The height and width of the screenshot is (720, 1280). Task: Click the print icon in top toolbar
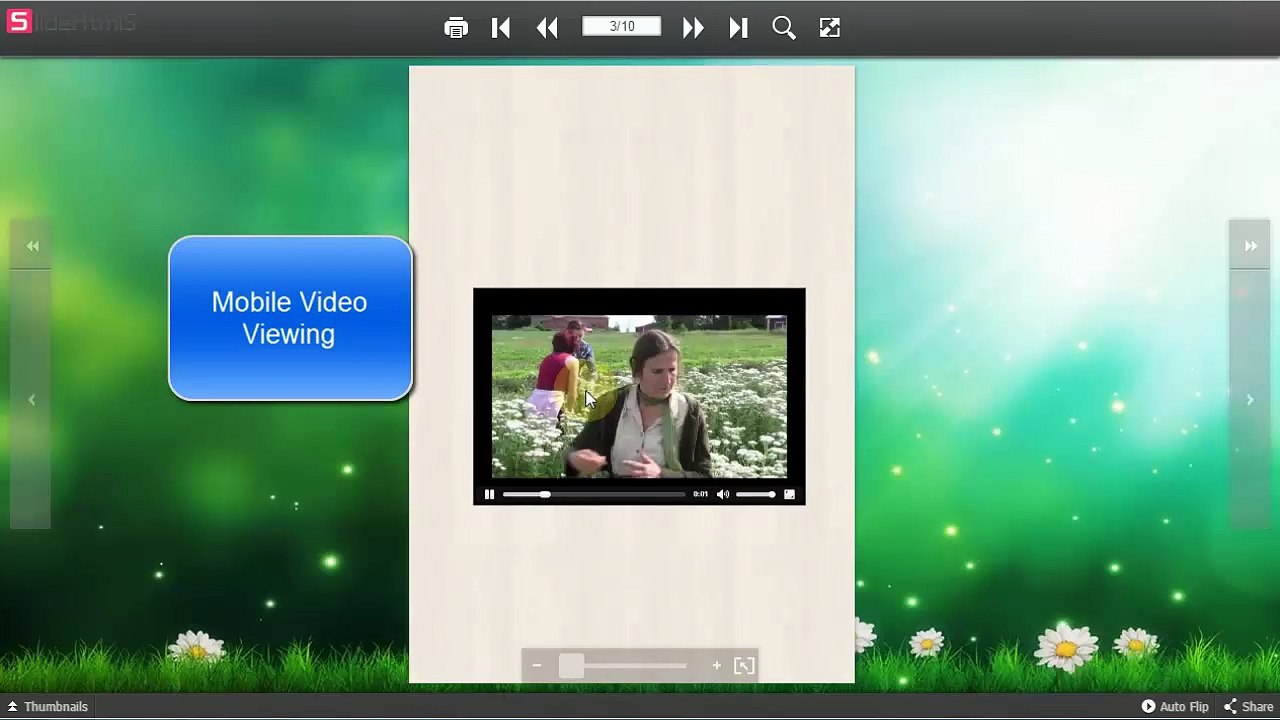tap(456, 28)
